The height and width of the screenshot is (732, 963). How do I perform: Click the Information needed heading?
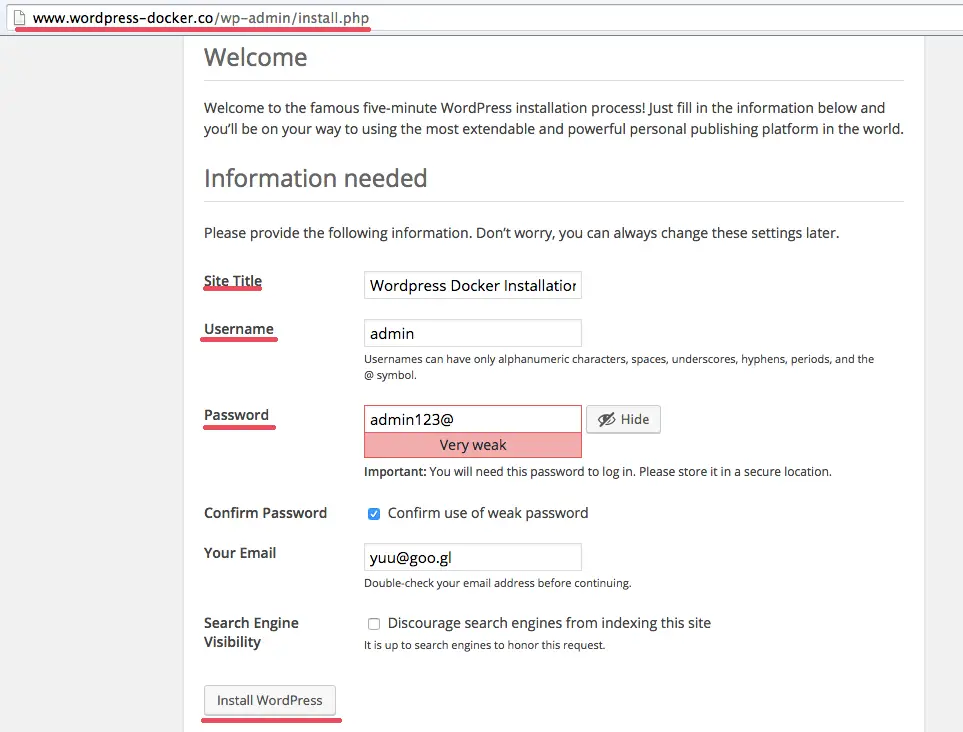(x=316, y=178)
